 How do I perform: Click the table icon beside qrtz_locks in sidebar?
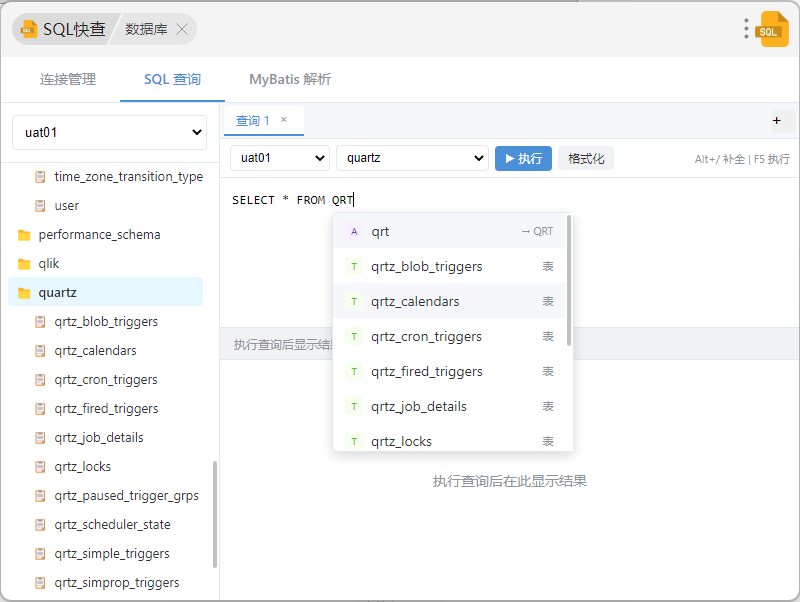(x=40, y=467)
